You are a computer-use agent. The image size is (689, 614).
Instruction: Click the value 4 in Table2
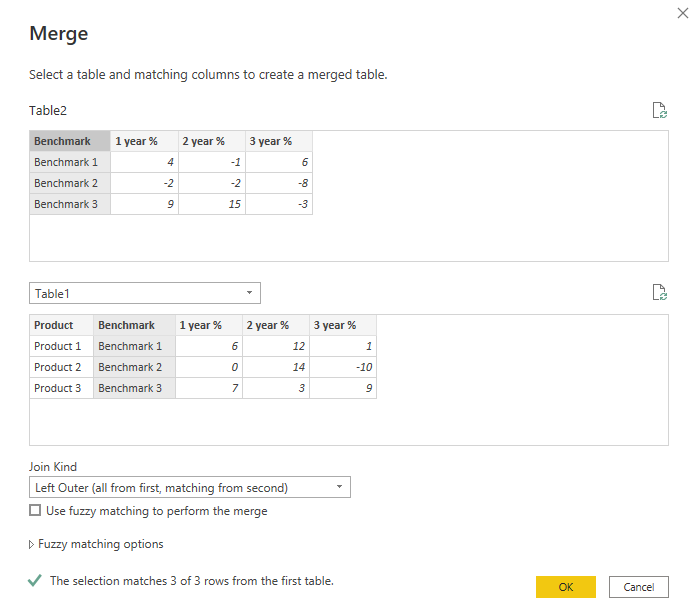click(144, 162)
